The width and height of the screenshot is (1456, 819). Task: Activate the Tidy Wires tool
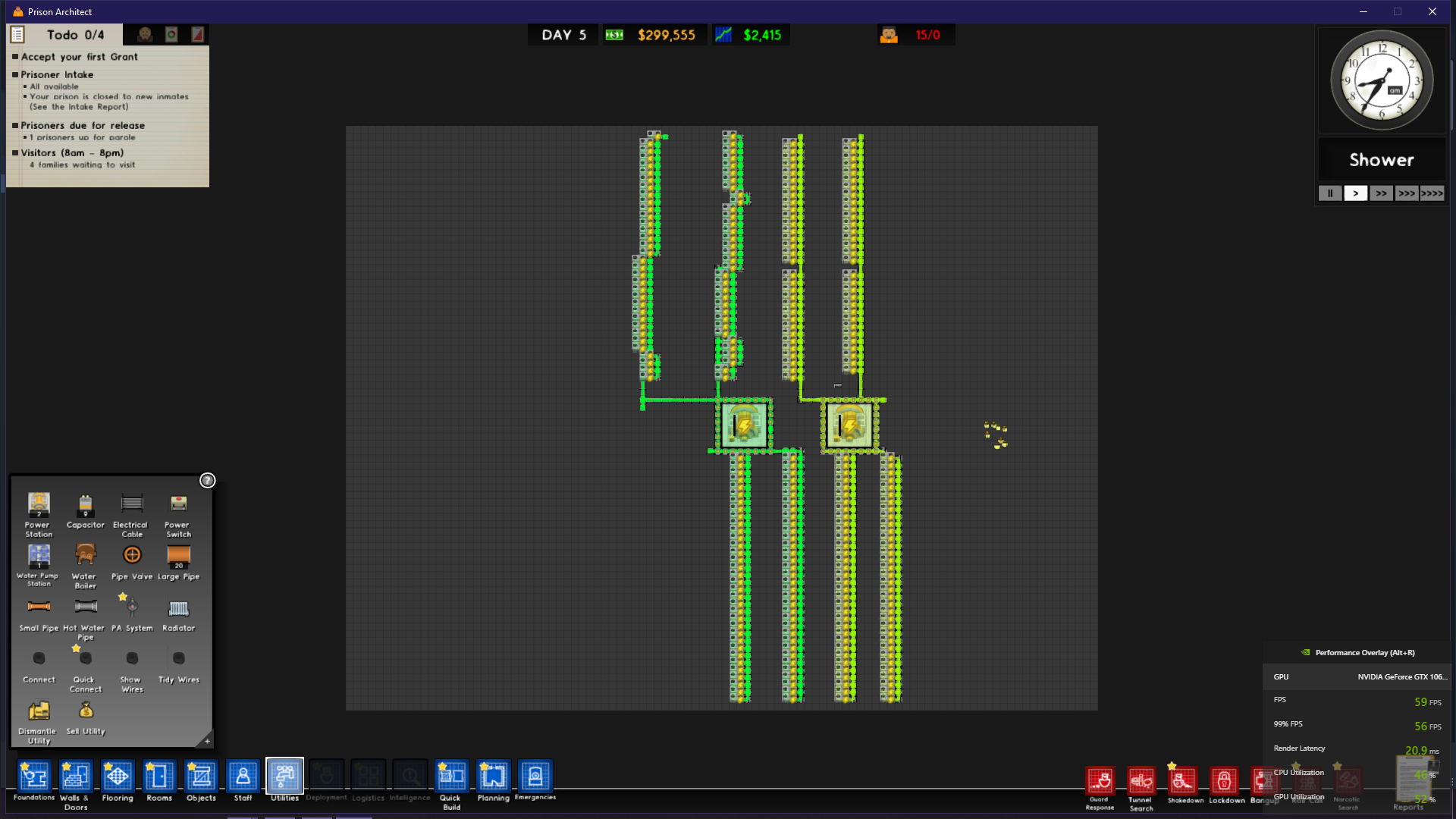[x=178, y=666]
